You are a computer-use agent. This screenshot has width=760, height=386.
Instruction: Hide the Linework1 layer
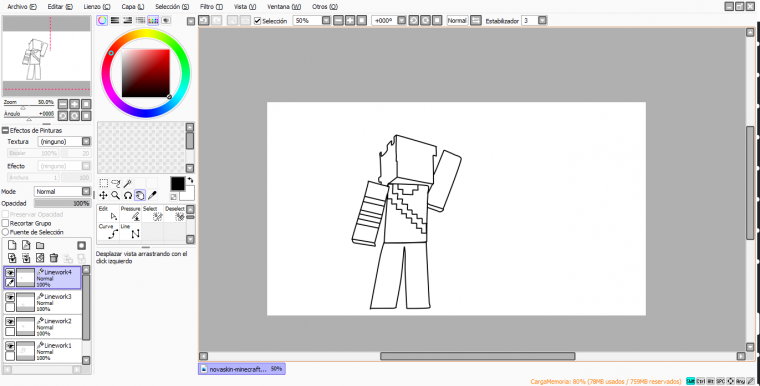(10, 346)
